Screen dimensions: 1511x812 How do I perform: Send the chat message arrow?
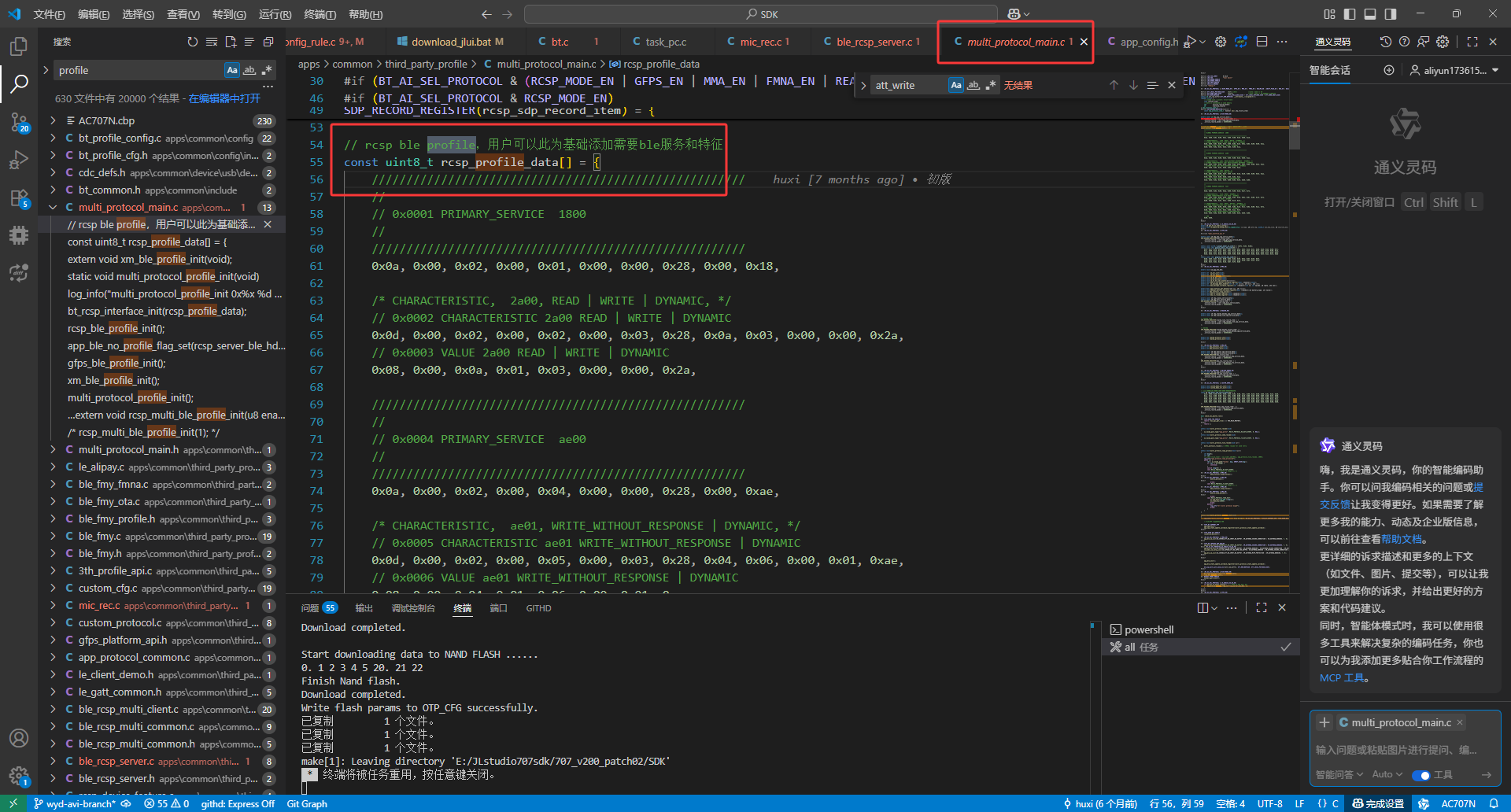[1487, 775]
